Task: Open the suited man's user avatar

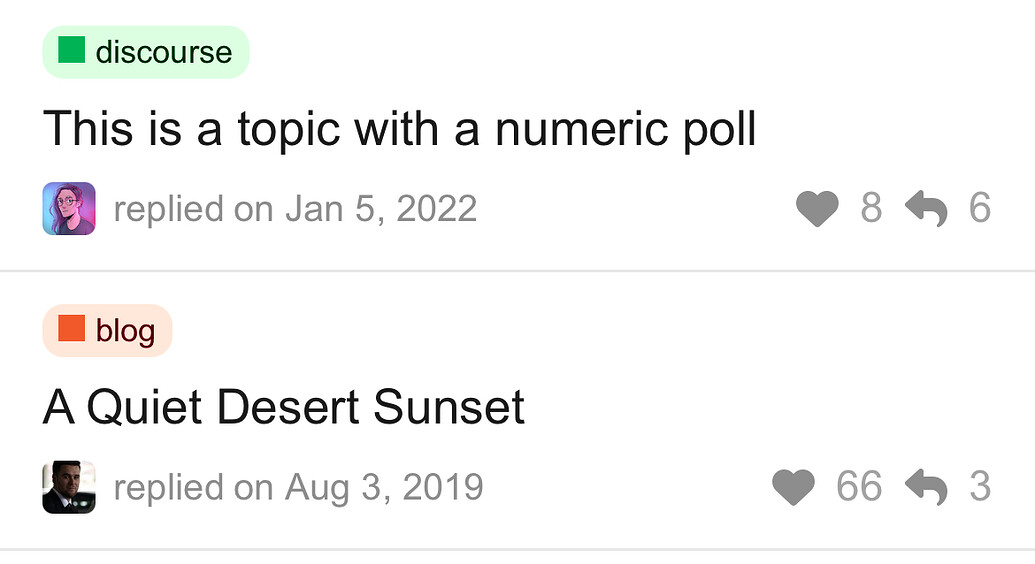Action: (x=69, y=487)
